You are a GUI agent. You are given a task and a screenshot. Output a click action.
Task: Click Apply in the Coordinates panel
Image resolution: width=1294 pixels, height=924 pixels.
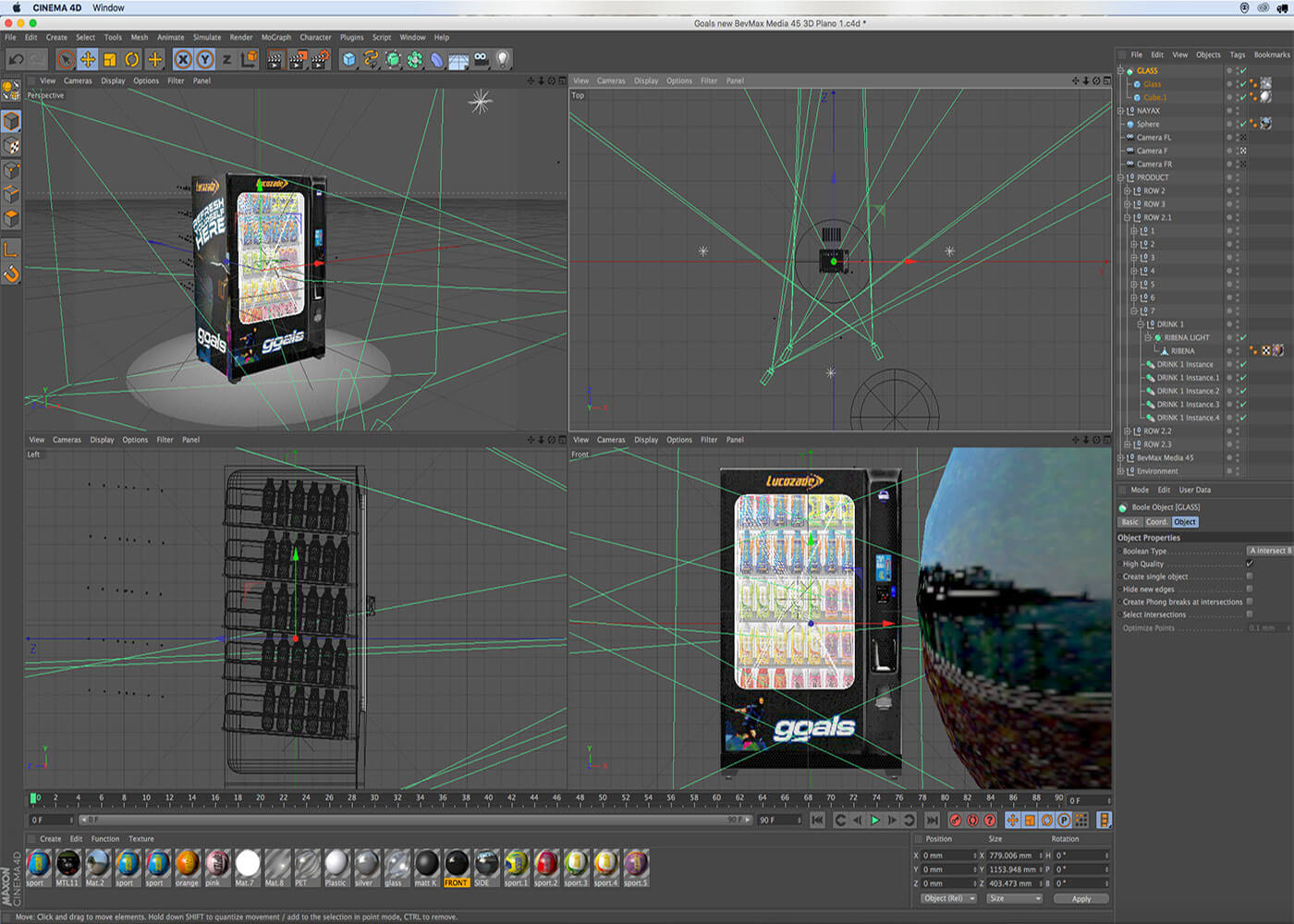(x=1080, y=898)
